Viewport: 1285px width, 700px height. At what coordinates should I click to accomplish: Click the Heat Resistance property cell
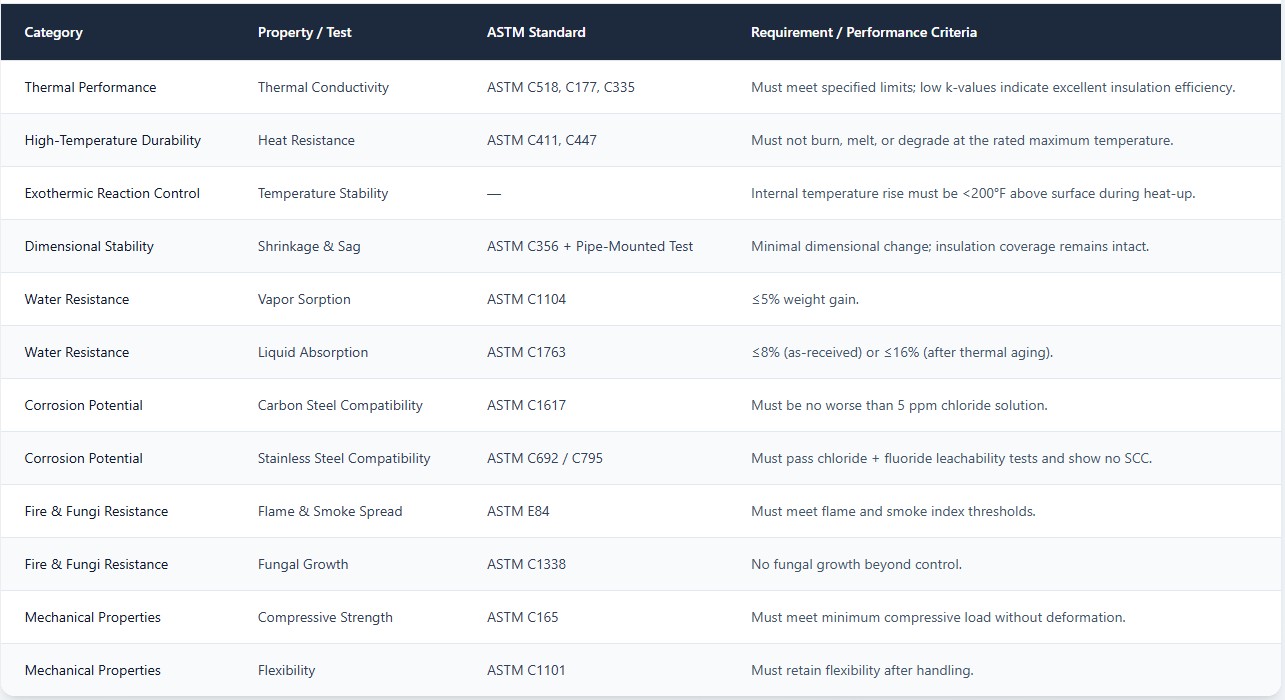click(x=306, y=140)
